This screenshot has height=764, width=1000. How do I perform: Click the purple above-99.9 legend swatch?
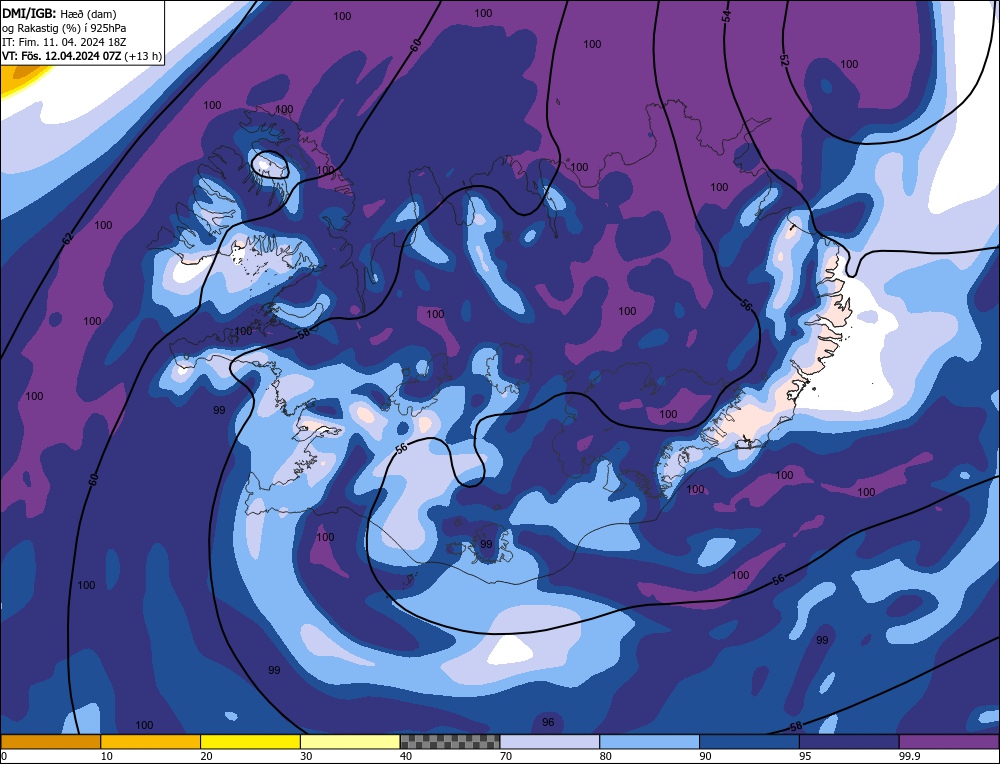point(949,741)
